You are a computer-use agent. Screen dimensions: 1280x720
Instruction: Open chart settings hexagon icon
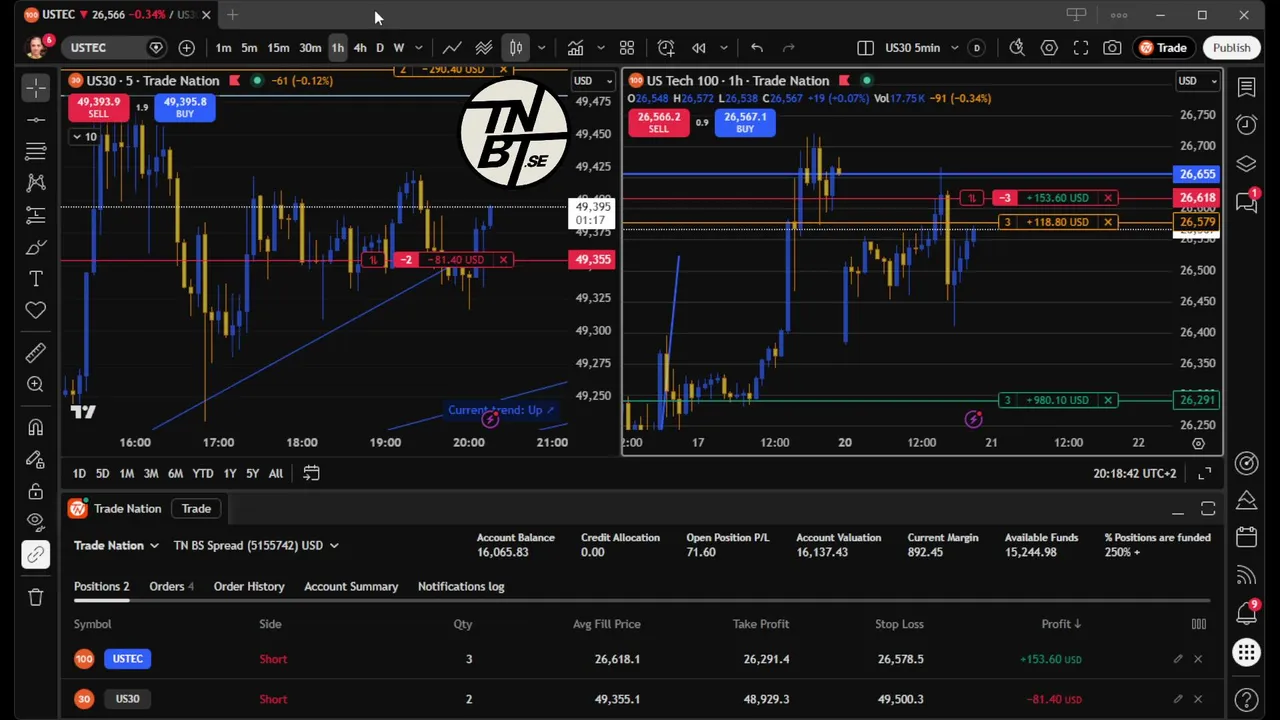point(1049,48)
